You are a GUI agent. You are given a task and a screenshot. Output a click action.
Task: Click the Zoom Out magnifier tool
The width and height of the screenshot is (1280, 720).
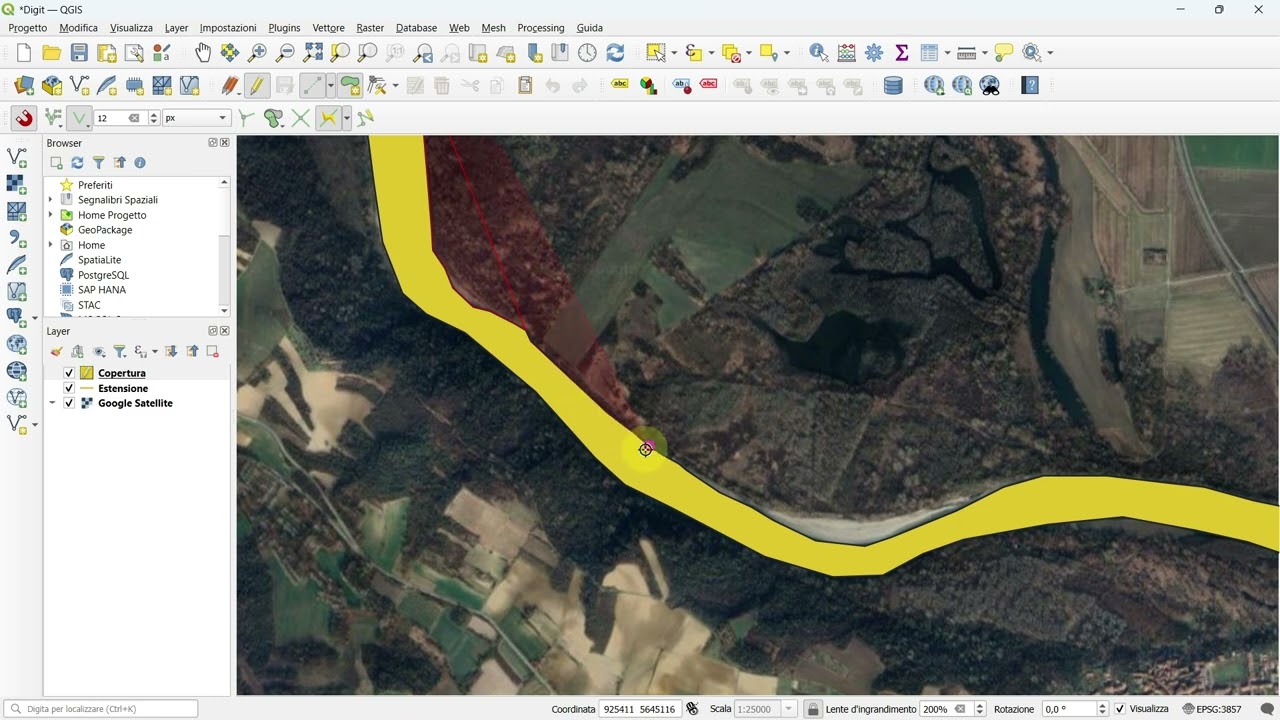point(285,53)
